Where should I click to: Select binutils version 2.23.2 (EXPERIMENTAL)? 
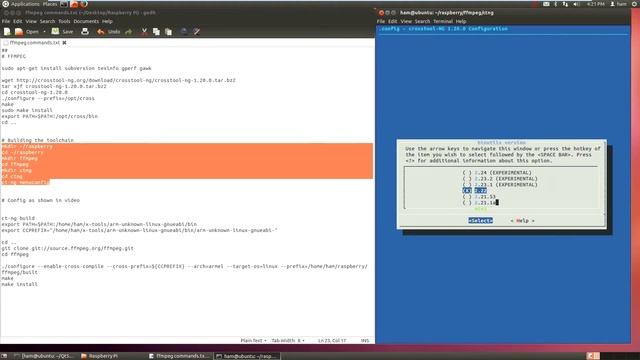tap(500, 179)
